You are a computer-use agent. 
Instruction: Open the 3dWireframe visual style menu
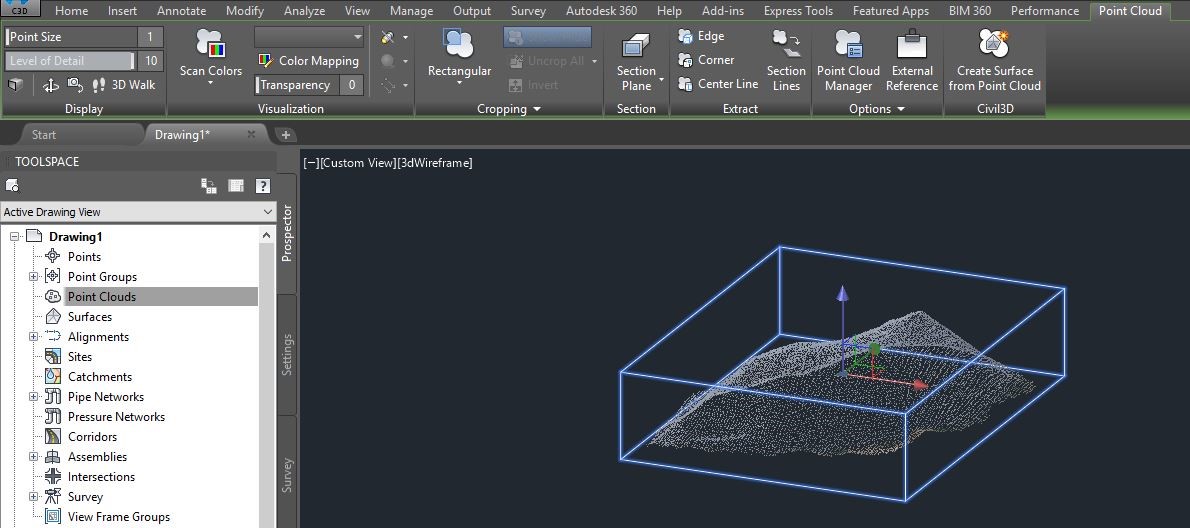[435, 163]
